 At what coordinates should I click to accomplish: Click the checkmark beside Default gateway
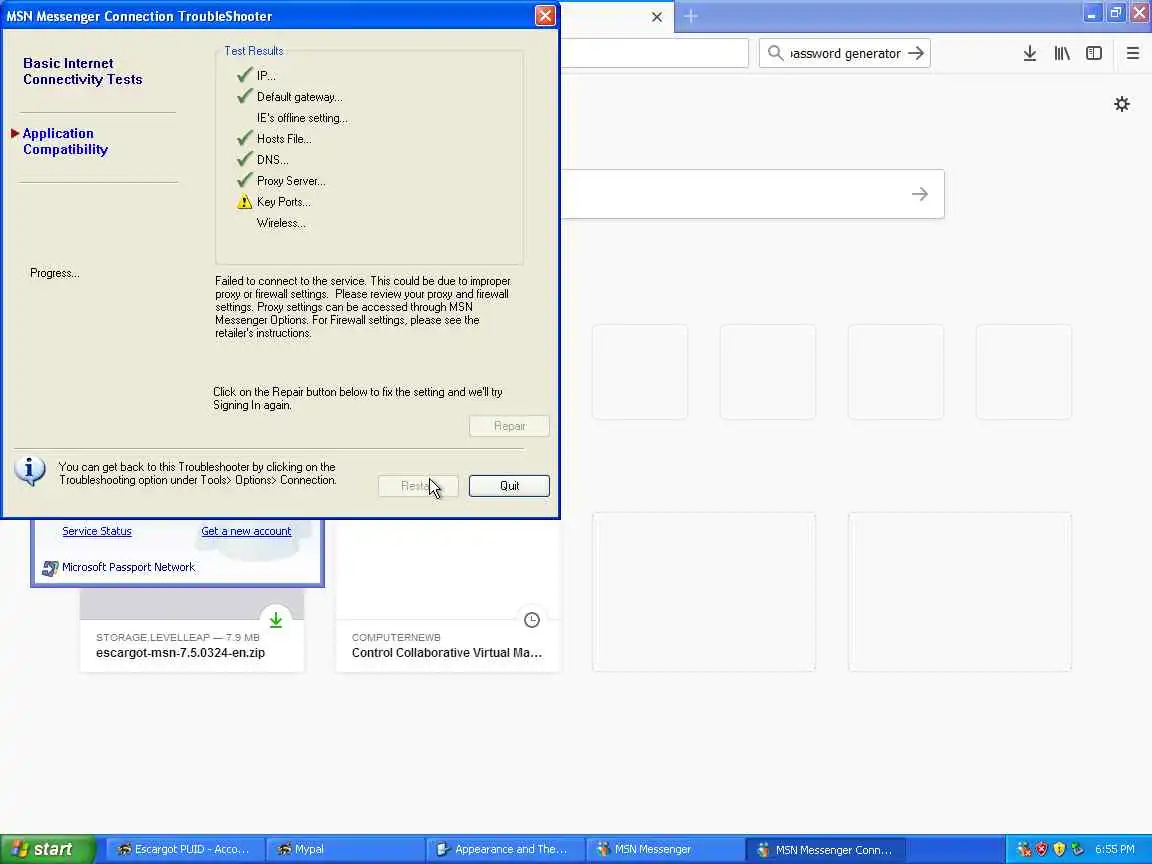[x=245, y=96]
